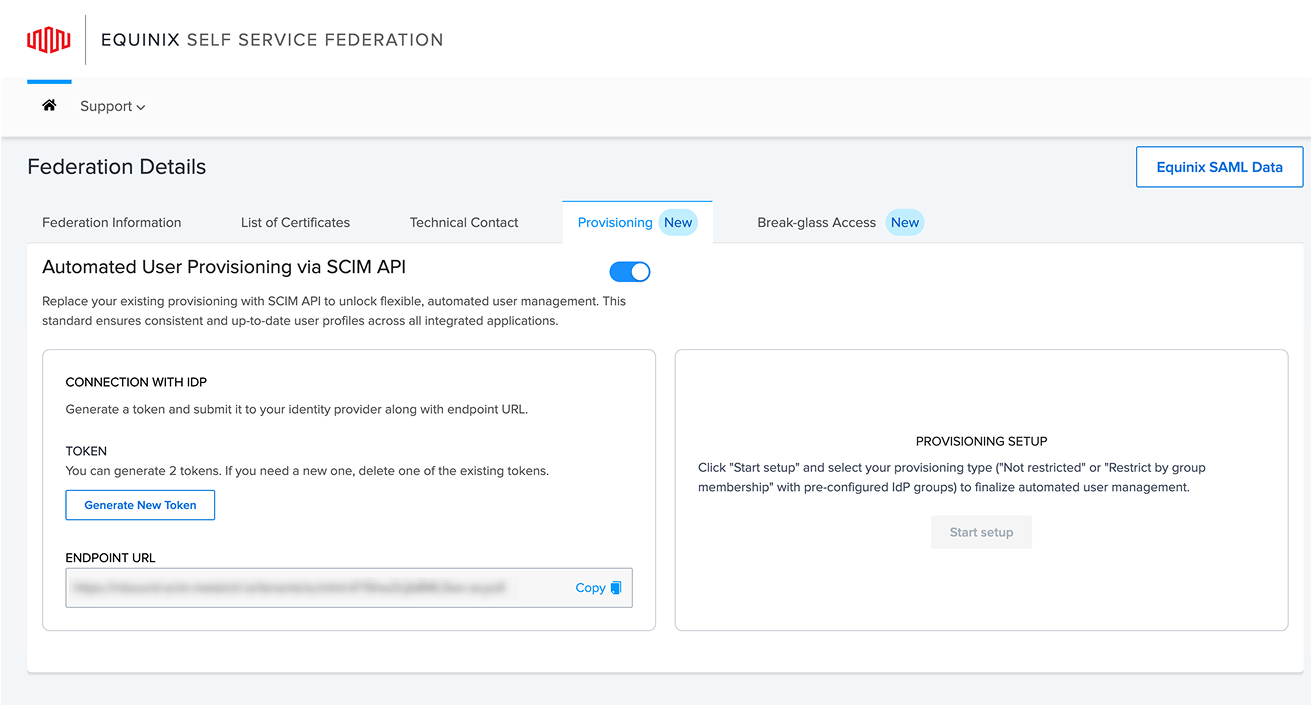Click Generate New Token button
Screen dimensions: 1311x705
pos(140,505)
